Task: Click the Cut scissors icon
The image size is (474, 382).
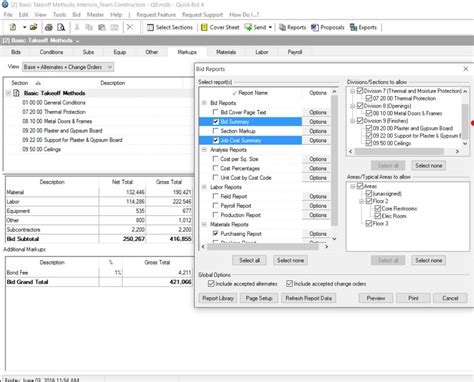Action: pos(77,27)
